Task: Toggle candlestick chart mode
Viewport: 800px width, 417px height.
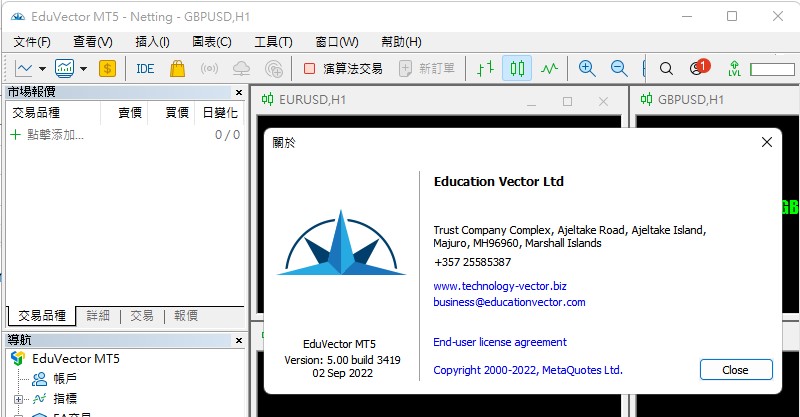Action: pos(517,69)
